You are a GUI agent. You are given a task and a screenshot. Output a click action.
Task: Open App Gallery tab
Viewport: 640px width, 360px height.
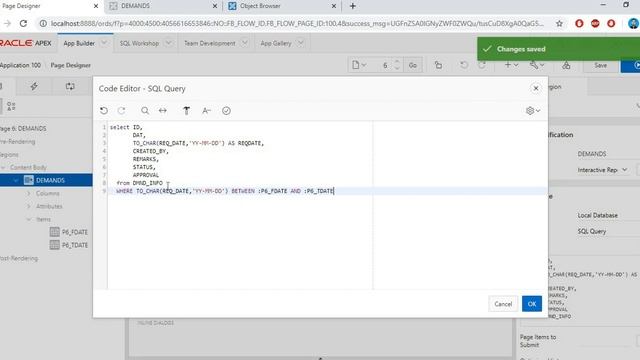(x=276, y=43)
